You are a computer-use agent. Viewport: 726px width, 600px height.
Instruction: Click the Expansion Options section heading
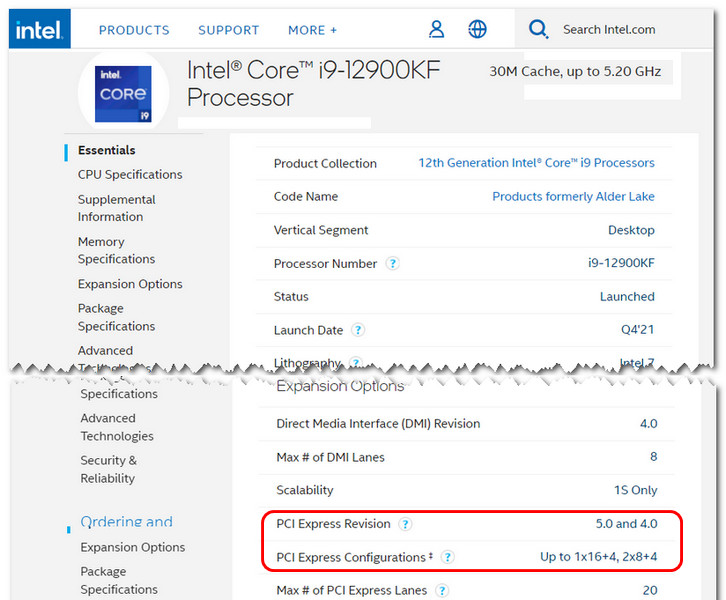(x=340, y=386)
